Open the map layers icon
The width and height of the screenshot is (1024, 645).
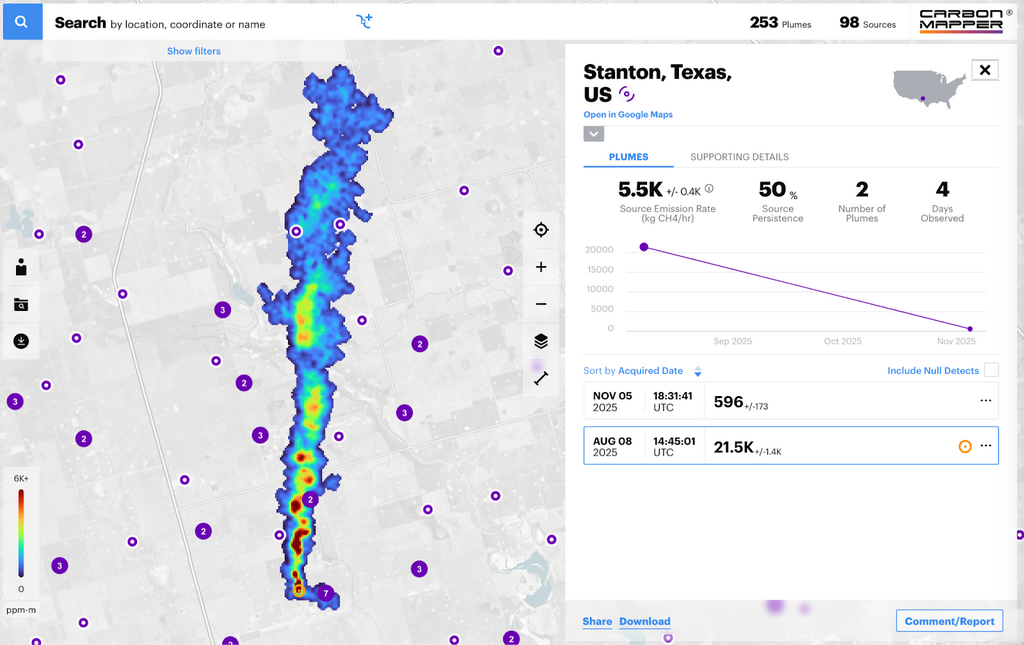click(541, 341)
